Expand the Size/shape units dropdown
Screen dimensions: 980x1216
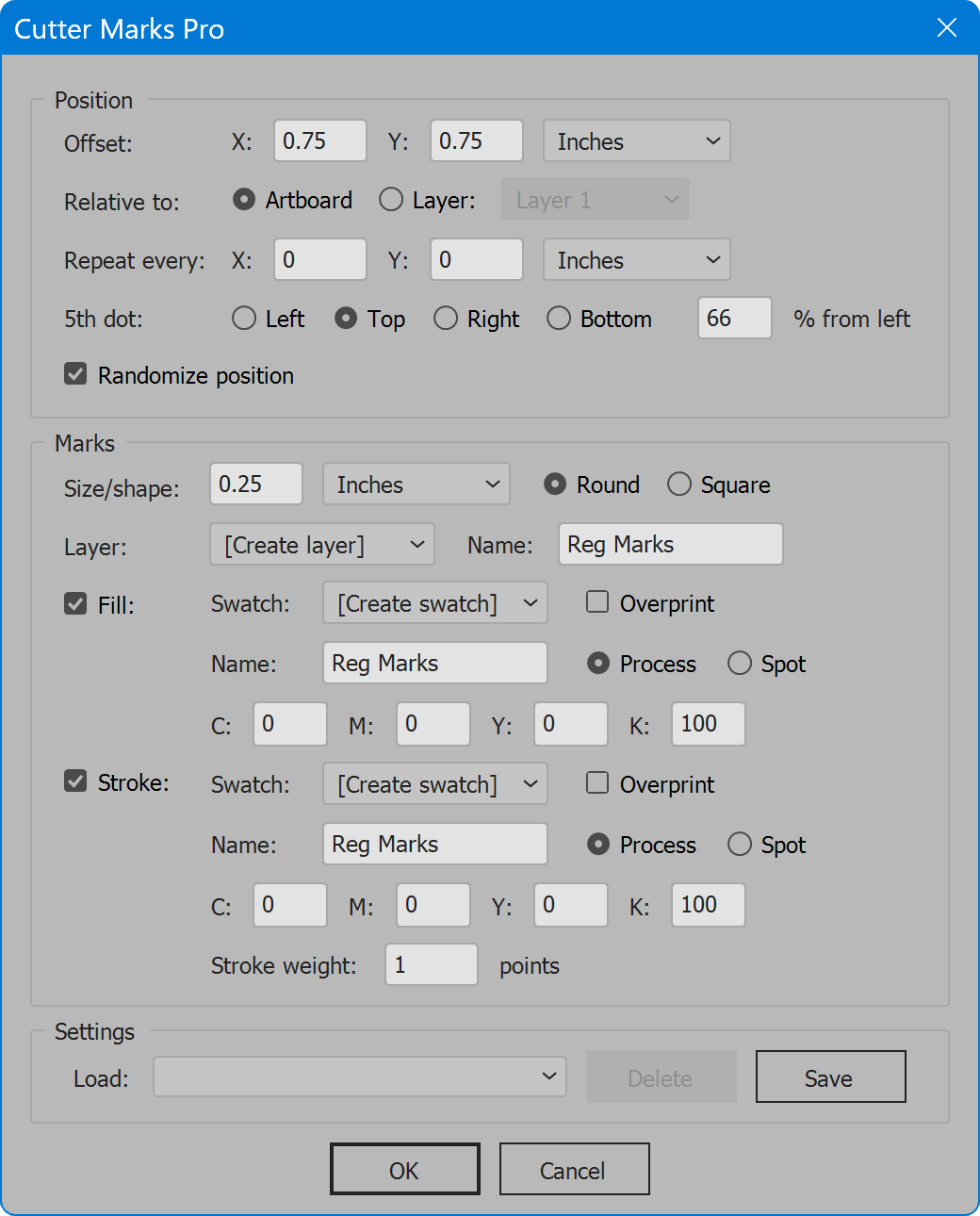click(416, 485)
